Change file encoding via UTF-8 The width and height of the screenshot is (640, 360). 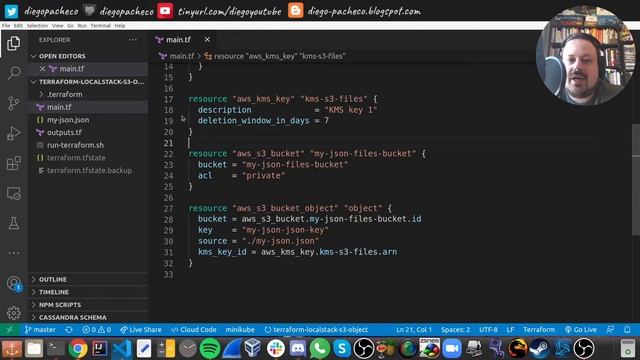tap(488, 329)
